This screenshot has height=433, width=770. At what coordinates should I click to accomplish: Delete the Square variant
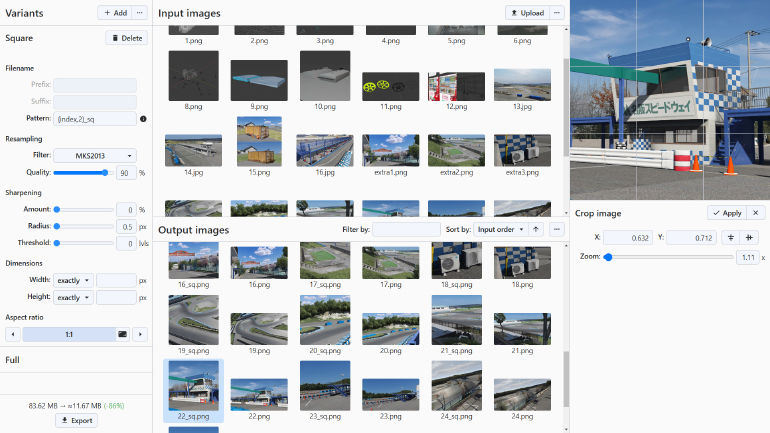coord(127,38)
